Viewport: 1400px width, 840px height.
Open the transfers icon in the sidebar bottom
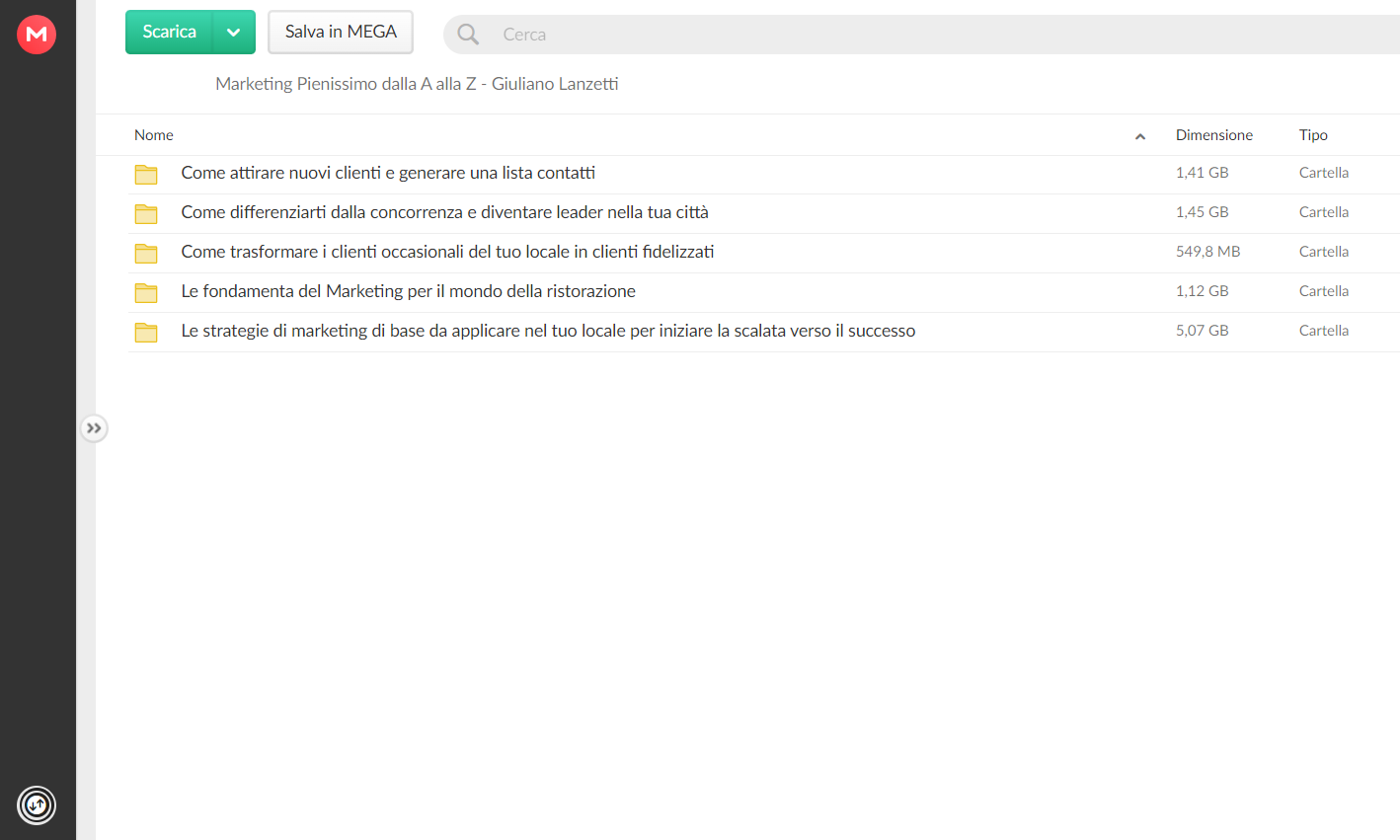point(37,805)
